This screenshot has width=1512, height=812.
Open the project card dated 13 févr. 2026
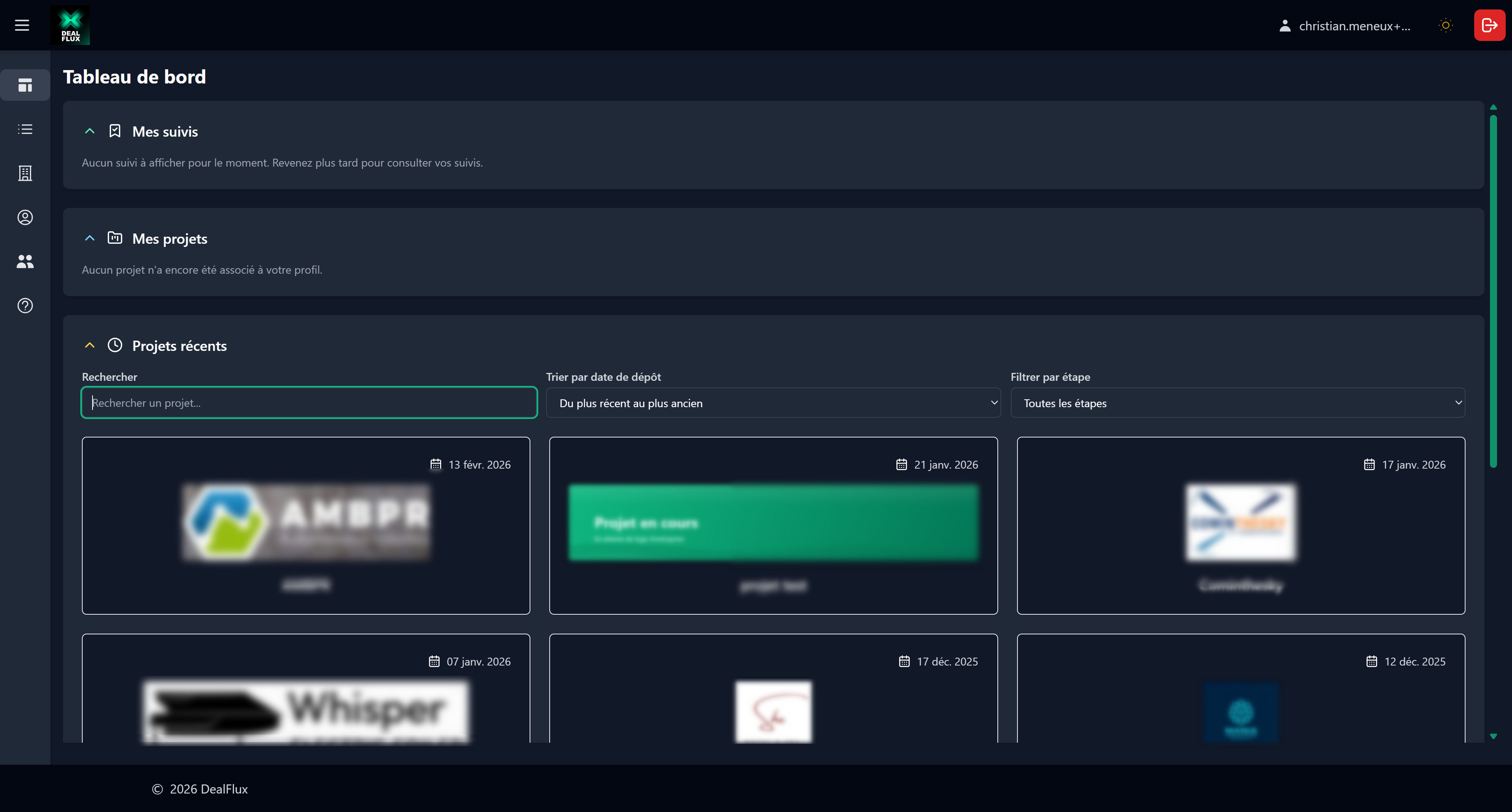[306, 525]
